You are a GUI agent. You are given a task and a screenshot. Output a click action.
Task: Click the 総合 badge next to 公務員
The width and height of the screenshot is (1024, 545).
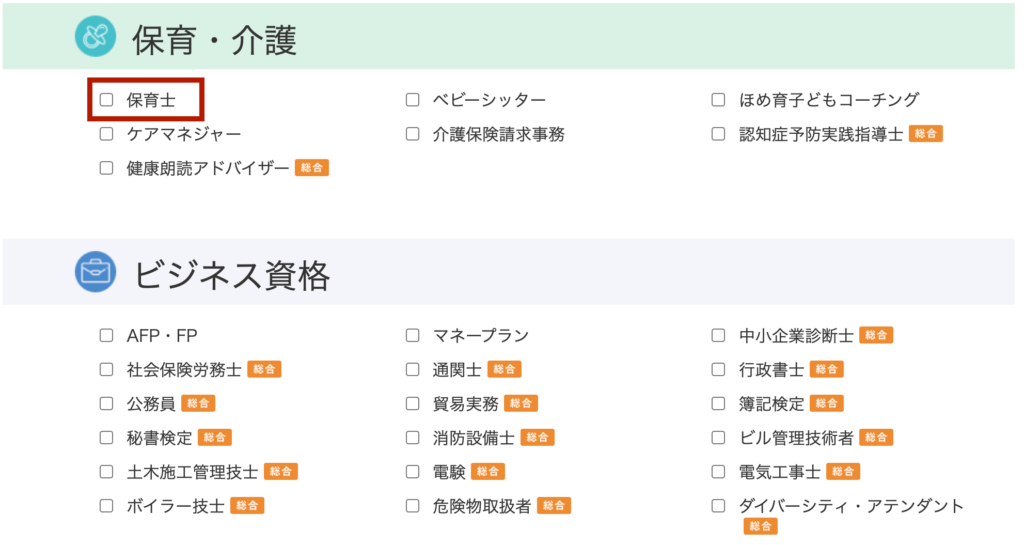click(x=198, y=403)
